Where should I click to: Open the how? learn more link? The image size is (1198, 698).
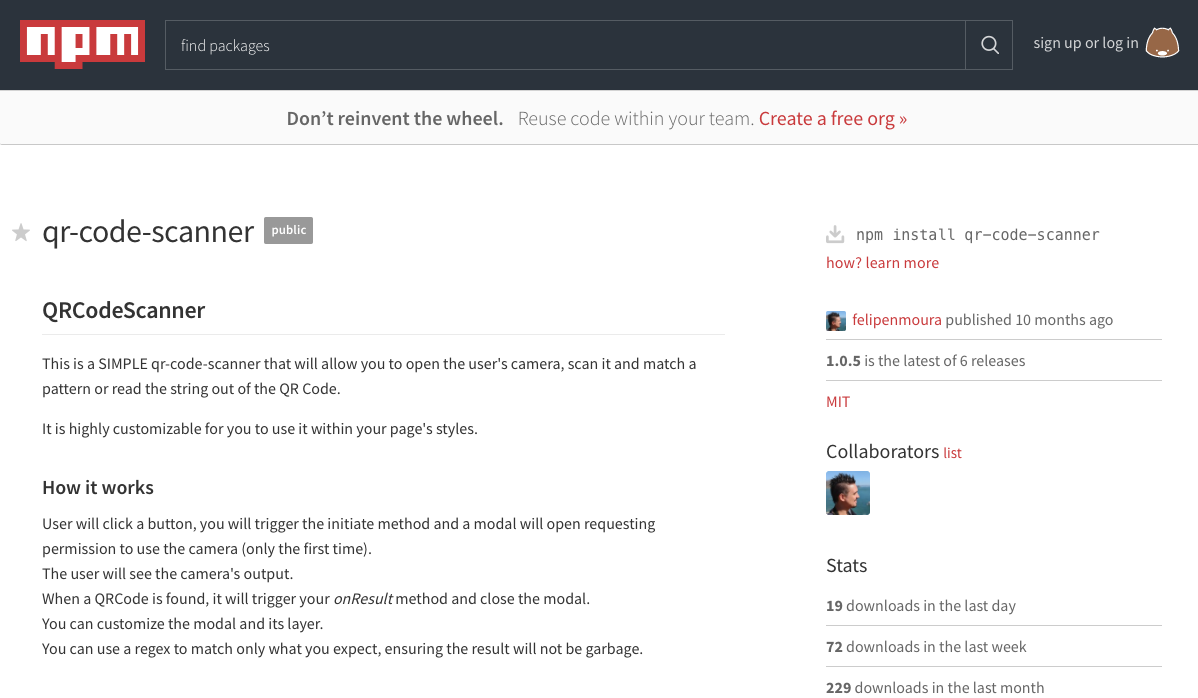pos(882,263)
